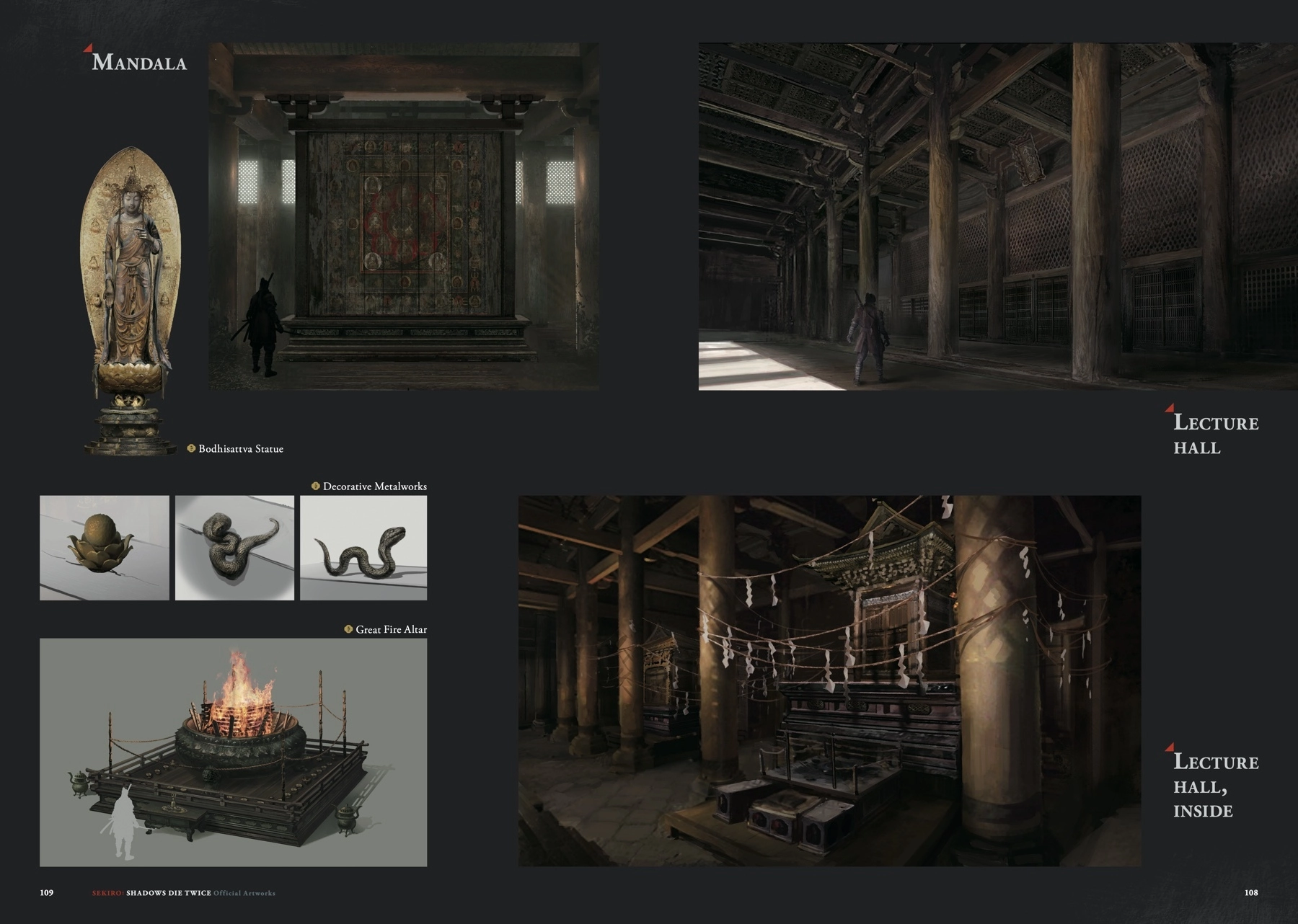Click the Decorative Metalworks caption
Image resolution: width=1298 pixels, height=924 pixels.
375,487
